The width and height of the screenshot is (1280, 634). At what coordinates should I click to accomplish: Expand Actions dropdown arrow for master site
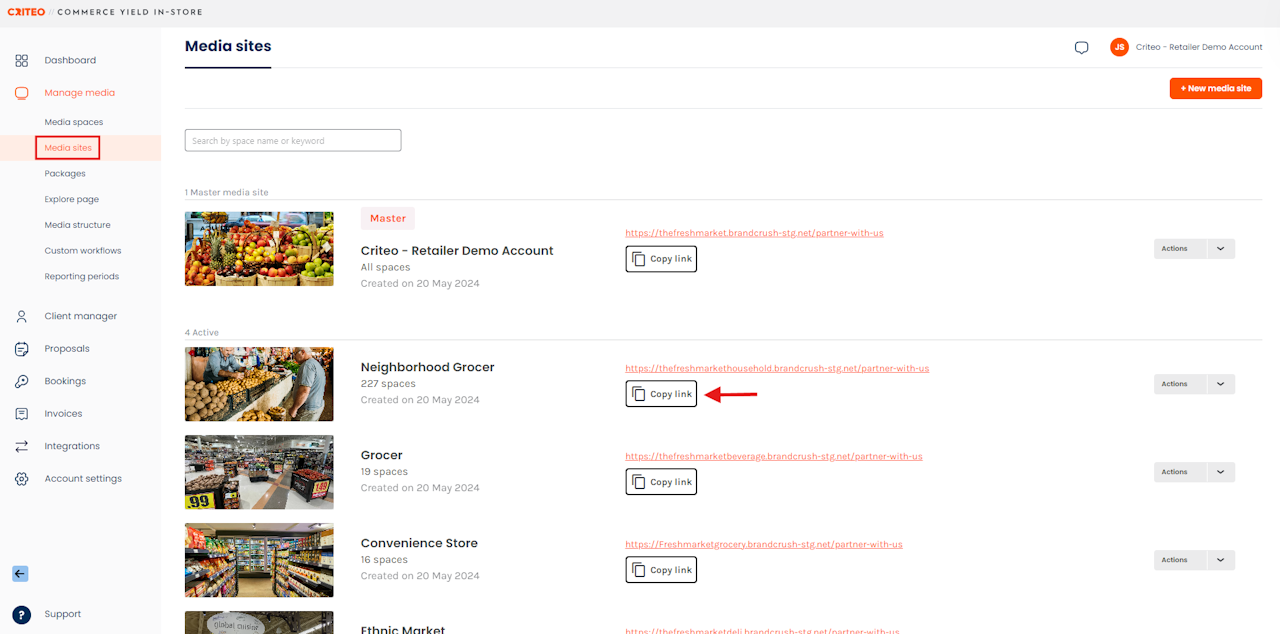point(1221,249)
